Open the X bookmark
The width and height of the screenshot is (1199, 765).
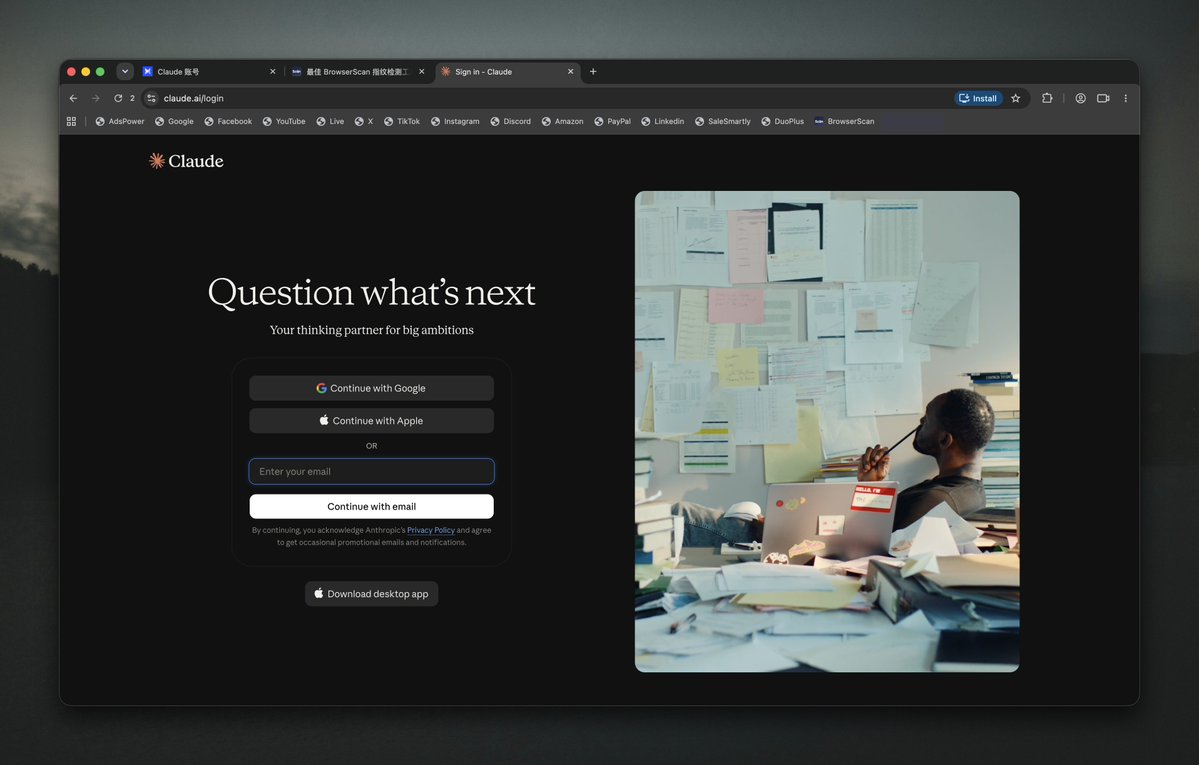[364, 121]
